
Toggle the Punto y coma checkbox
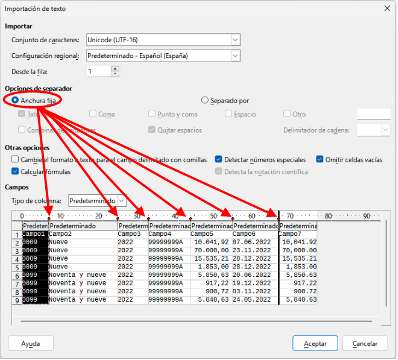click(x=152, y=114)
